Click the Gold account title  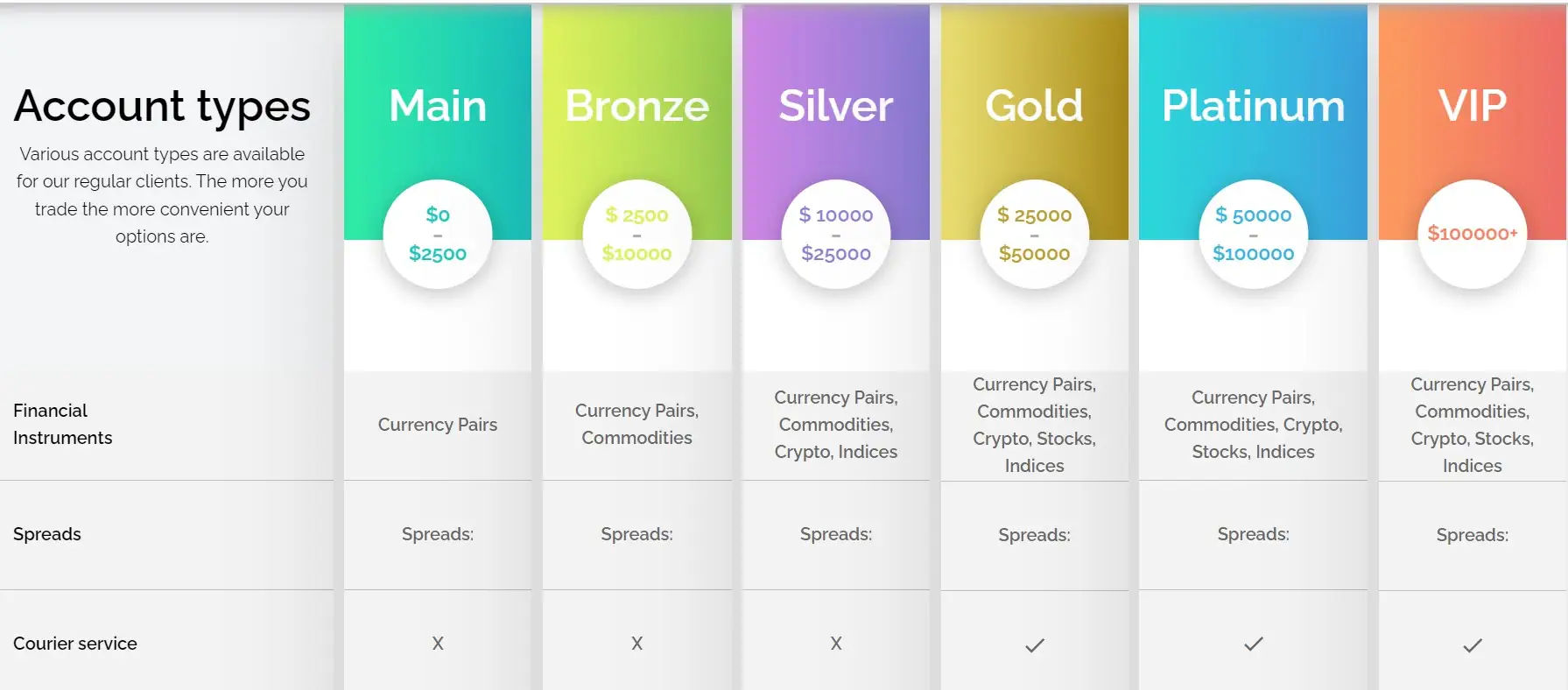click(1034, 106)
